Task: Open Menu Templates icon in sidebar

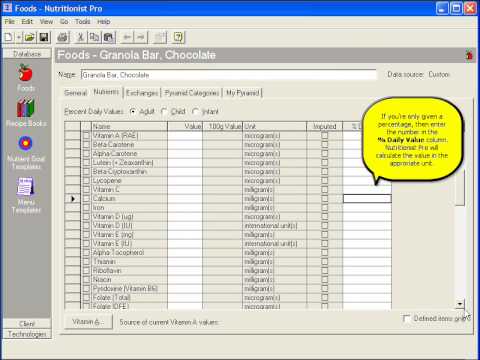Action: point(25,186)
